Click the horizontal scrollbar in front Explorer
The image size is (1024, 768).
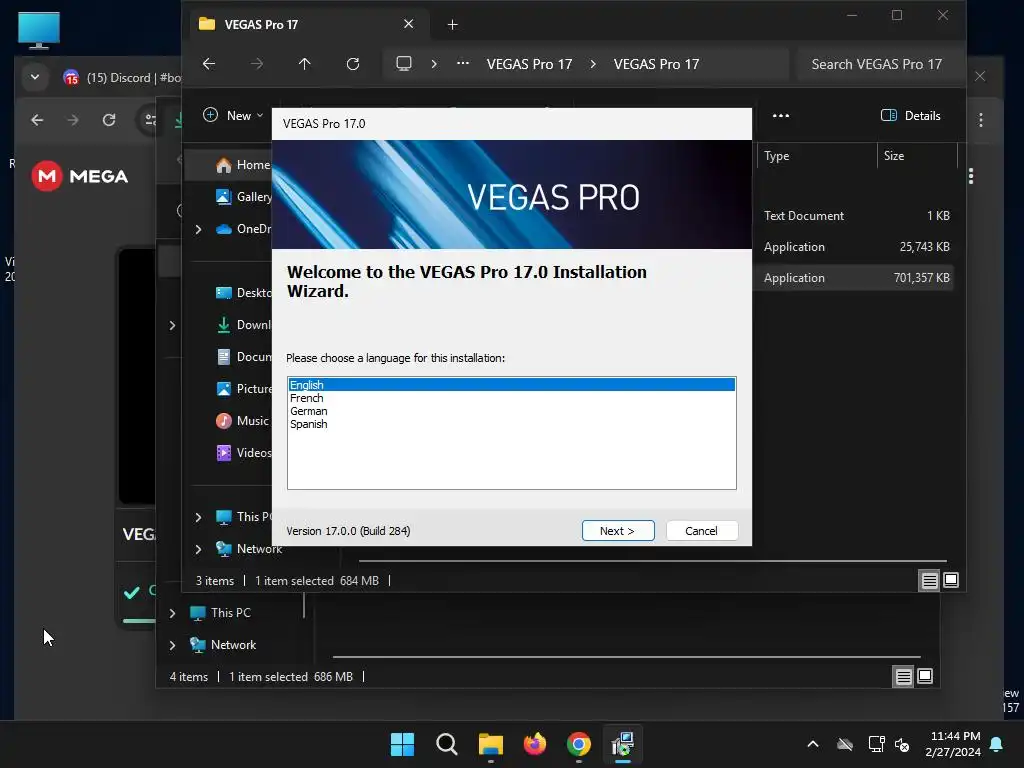click(653, 560)
